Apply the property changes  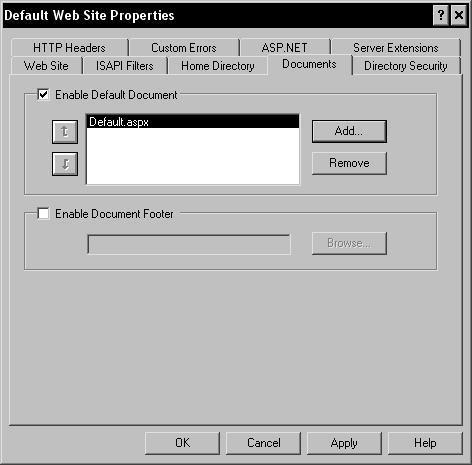click(344, 443)
